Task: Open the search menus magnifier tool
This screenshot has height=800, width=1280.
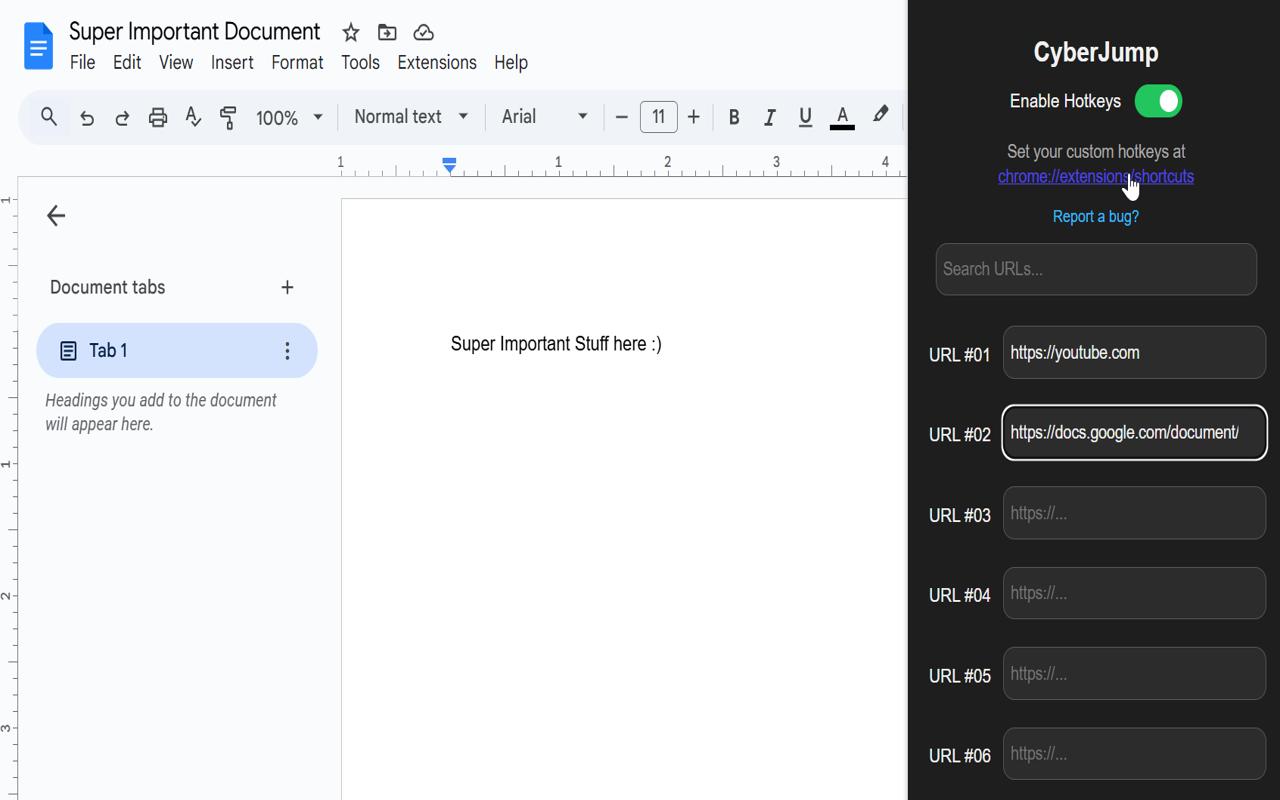Action: (x=48, y=117)
